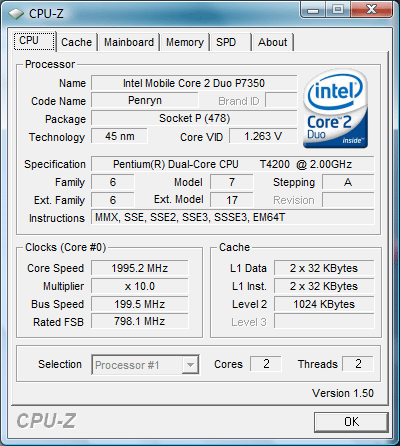Click the x 10.0 multiplier value
Screen dimensions: 400x446
tap(140, 286)
